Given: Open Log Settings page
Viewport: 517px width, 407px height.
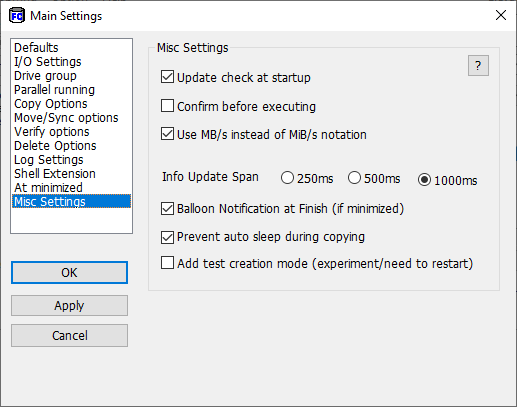Looking at the screenshot, I should coord(49,160).
